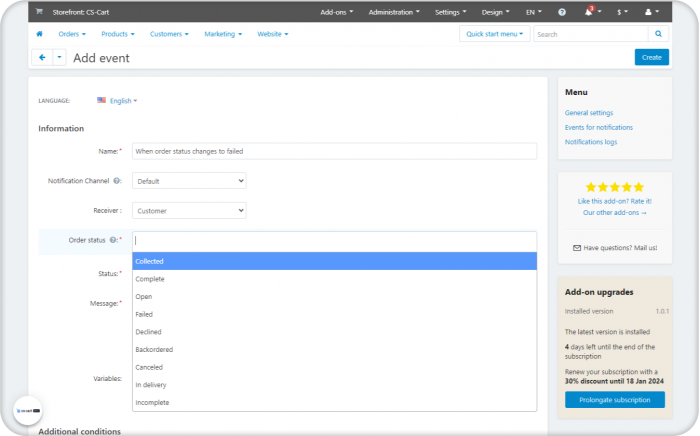Viewport: 700px width, 436px height.
Task: Select In delivery order status option
Action: coord(334,385)
